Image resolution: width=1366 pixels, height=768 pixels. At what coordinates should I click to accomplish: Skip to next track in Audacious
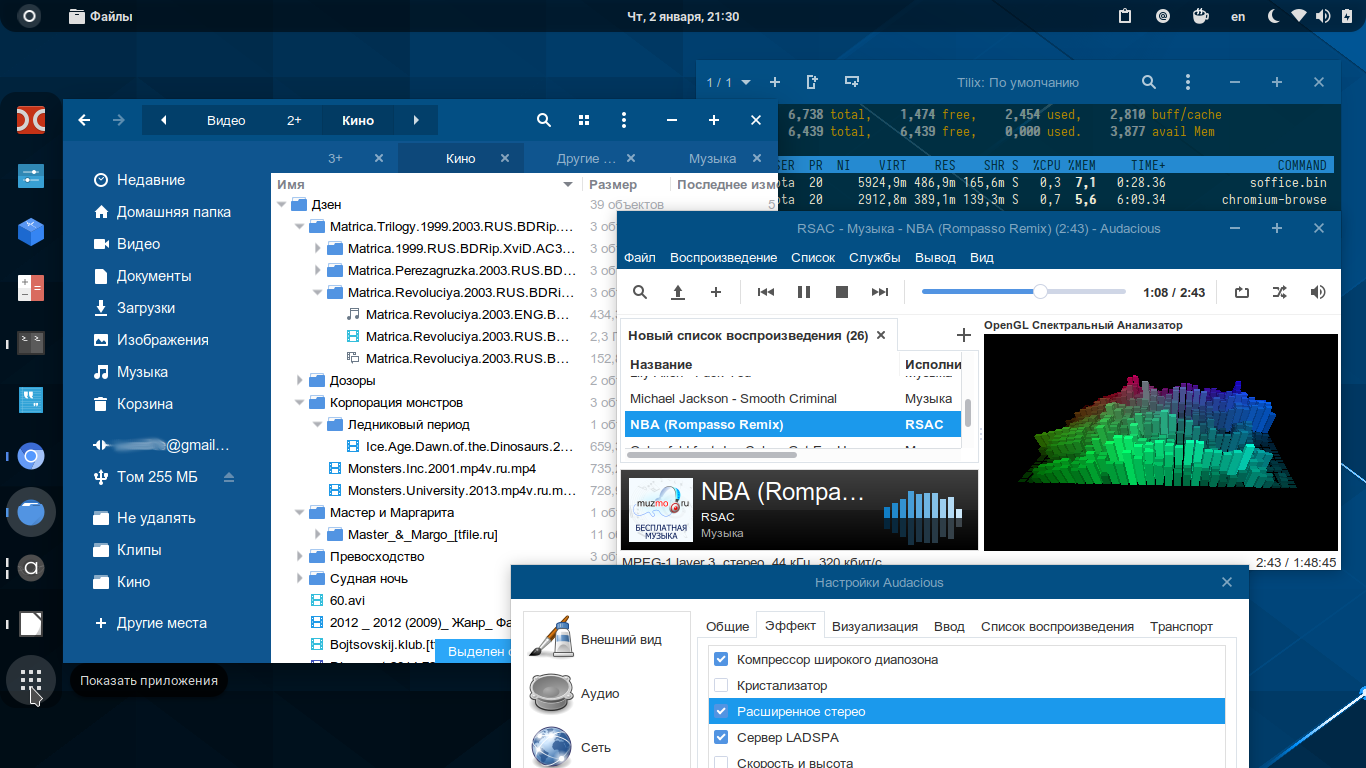[x=880, y=292]
